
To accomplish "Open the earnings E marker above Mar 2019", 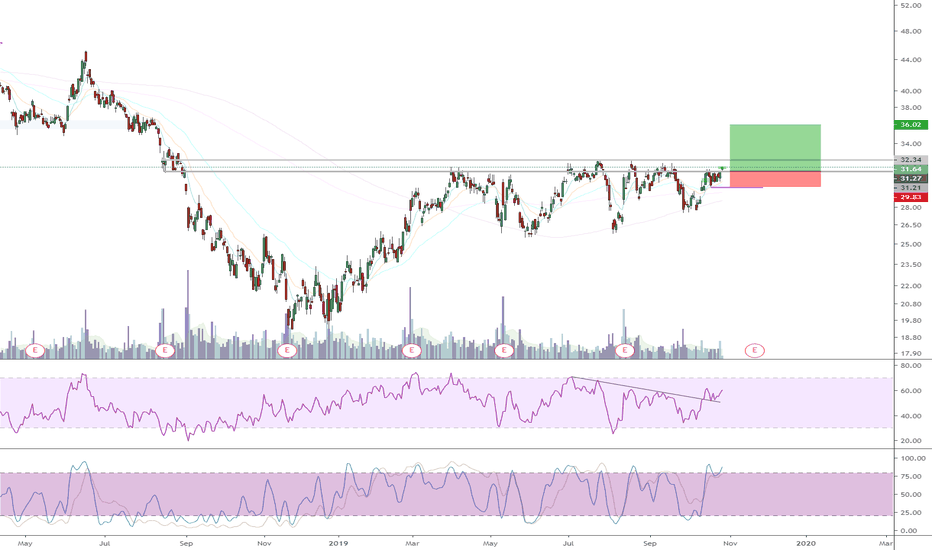I will 411,350.
